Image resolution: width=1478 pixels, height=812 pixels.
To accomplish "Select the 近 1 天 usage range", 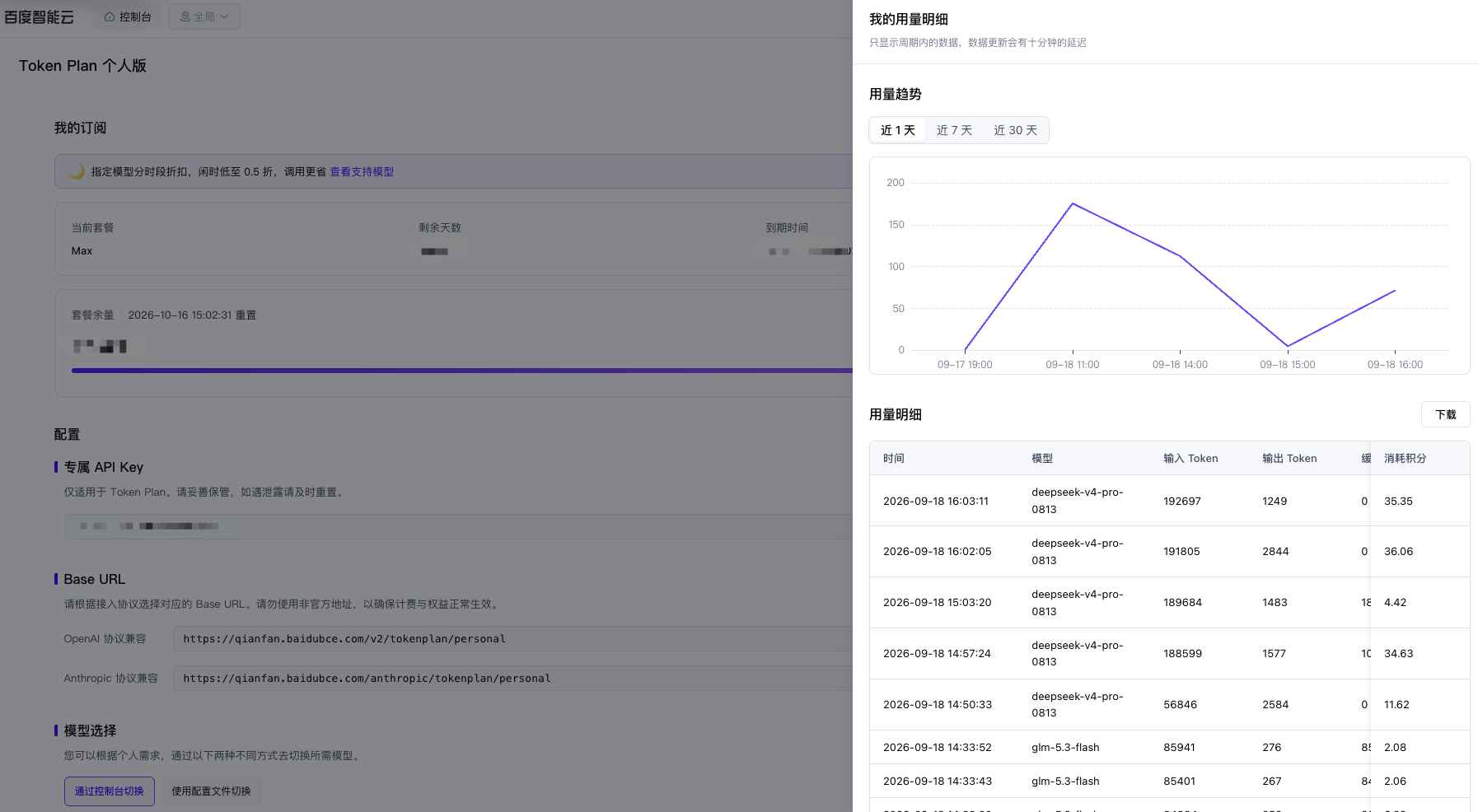I will point(898,130).
